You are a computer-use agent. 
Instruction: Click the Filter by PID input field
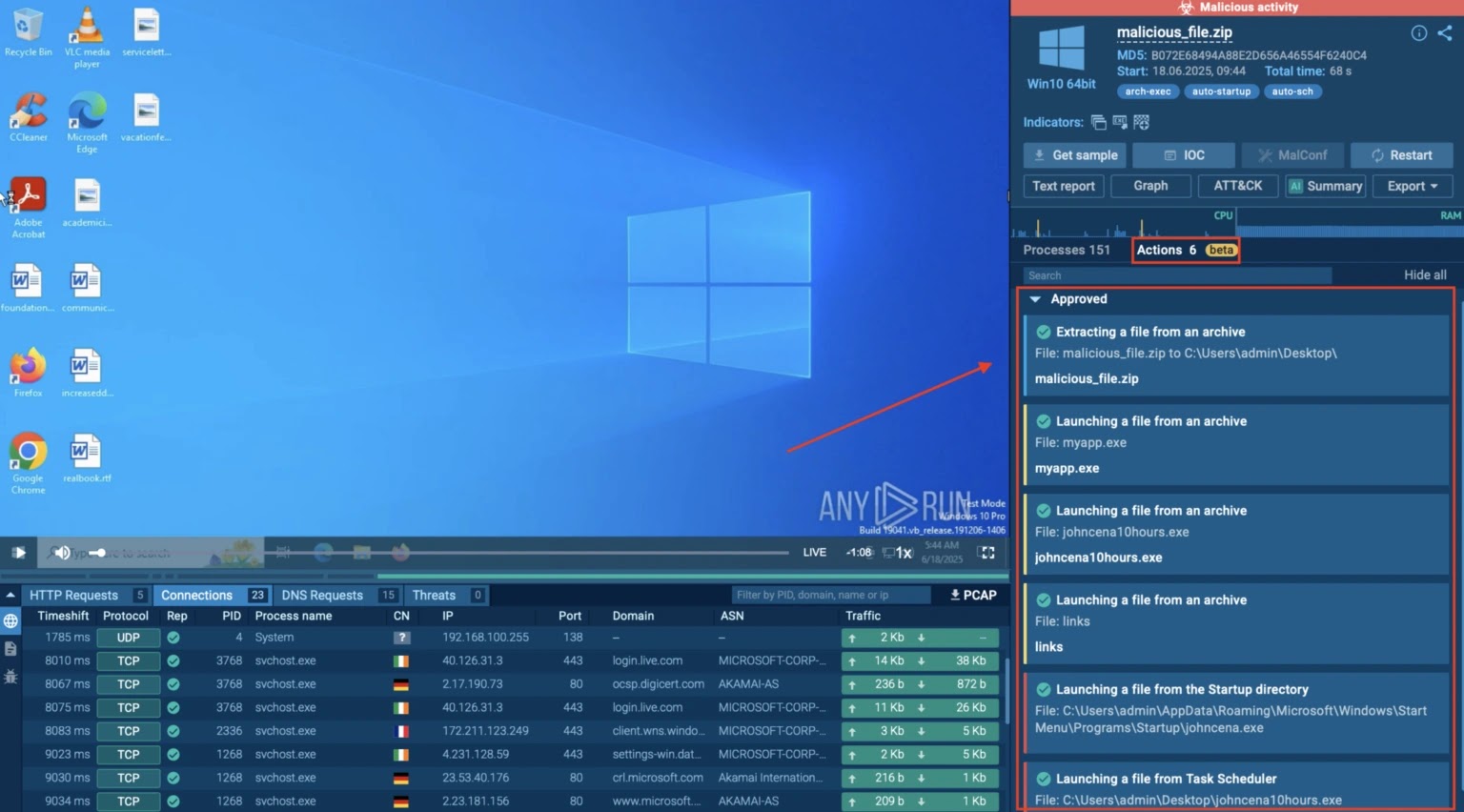tap(829, 595)
